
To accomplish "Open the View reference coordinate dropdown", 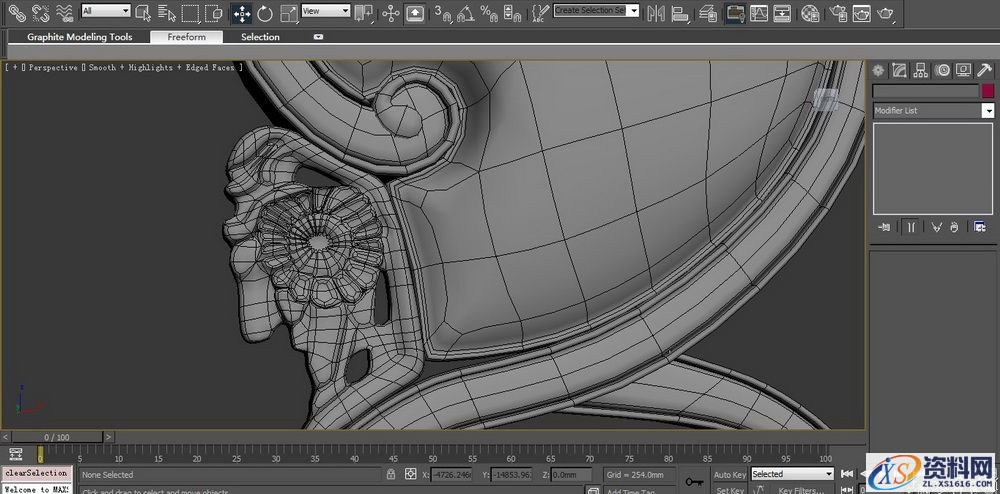I will pyautogui.click(x=326, y=11).
